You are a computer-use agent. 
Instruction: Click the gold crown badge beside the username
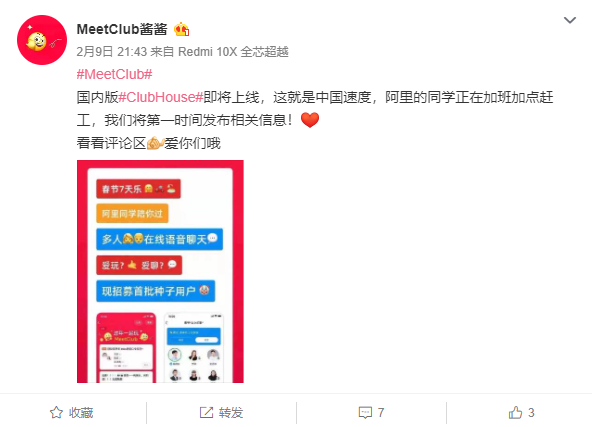[182, 29]
